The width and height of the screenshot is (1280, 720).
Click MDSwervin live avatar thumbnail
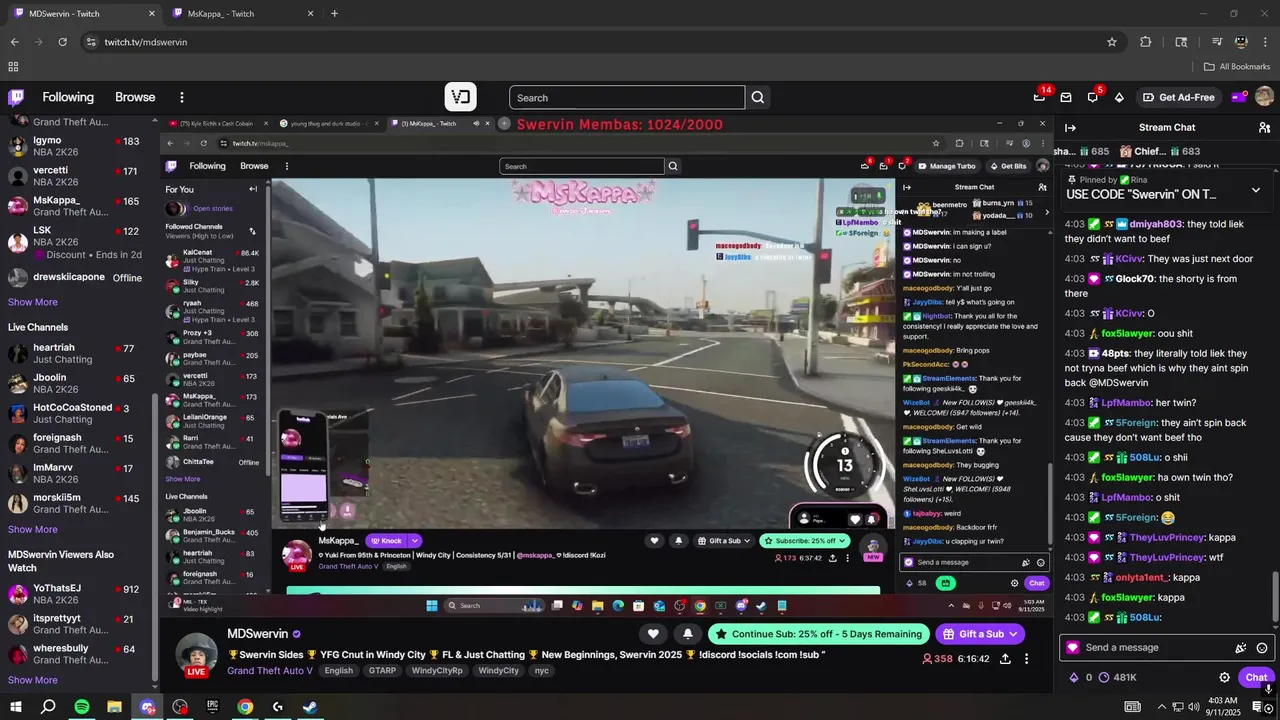click(x=197, y=655)
